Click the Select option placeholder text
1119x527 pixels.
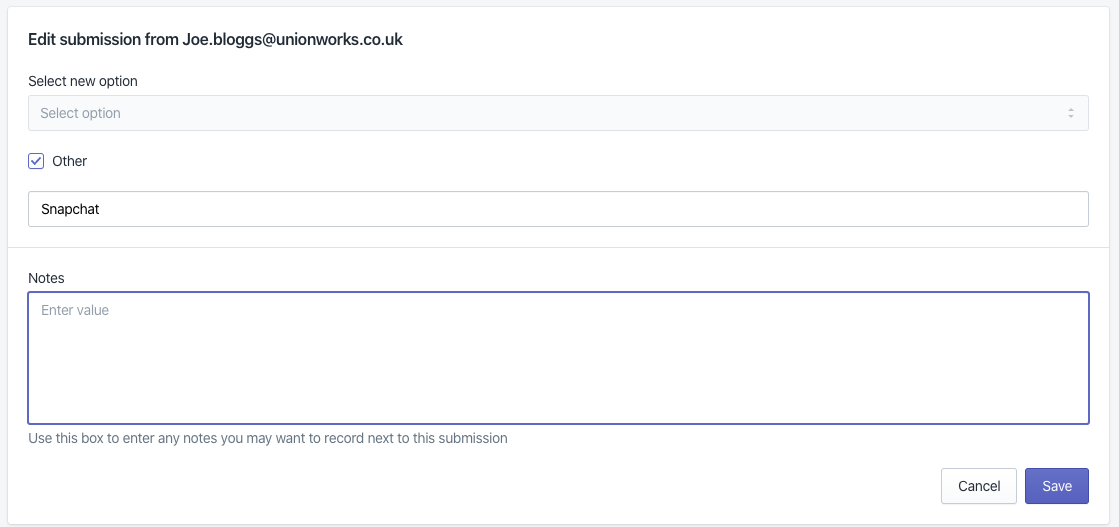(80, 113)
